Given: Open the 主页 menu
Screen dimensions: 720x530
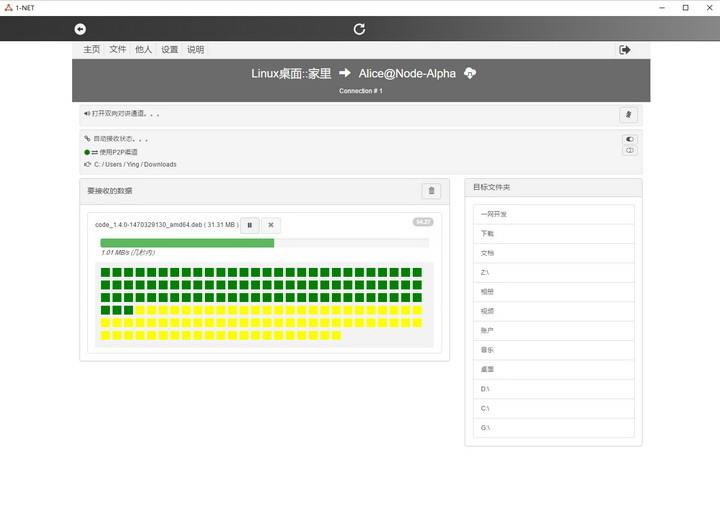Looking at the screenshot, I should click(x=92, y=49).
